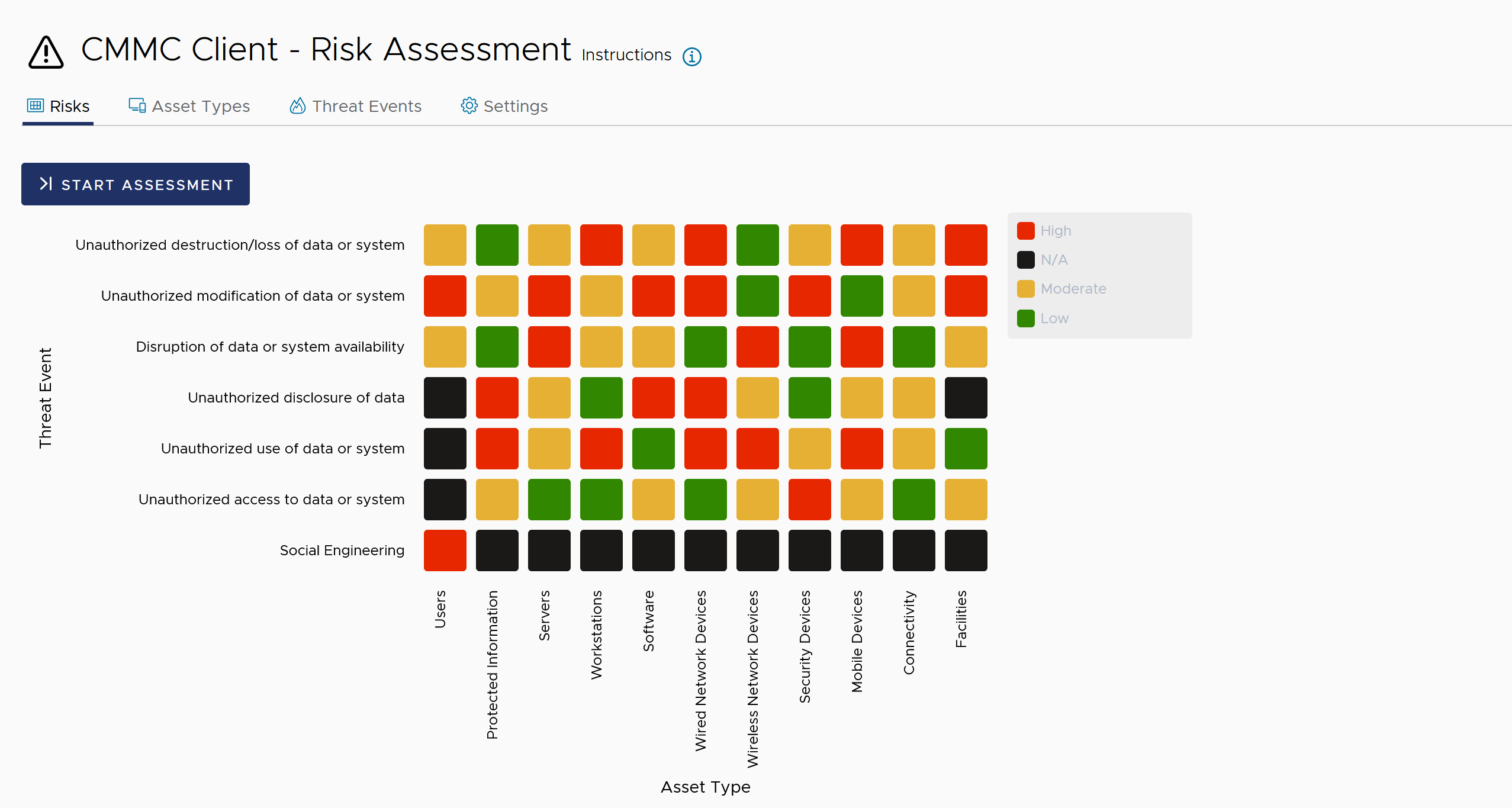The image size is (1512, 808).
Task: Click the red High swatch in the legend
Action: 1025,230
